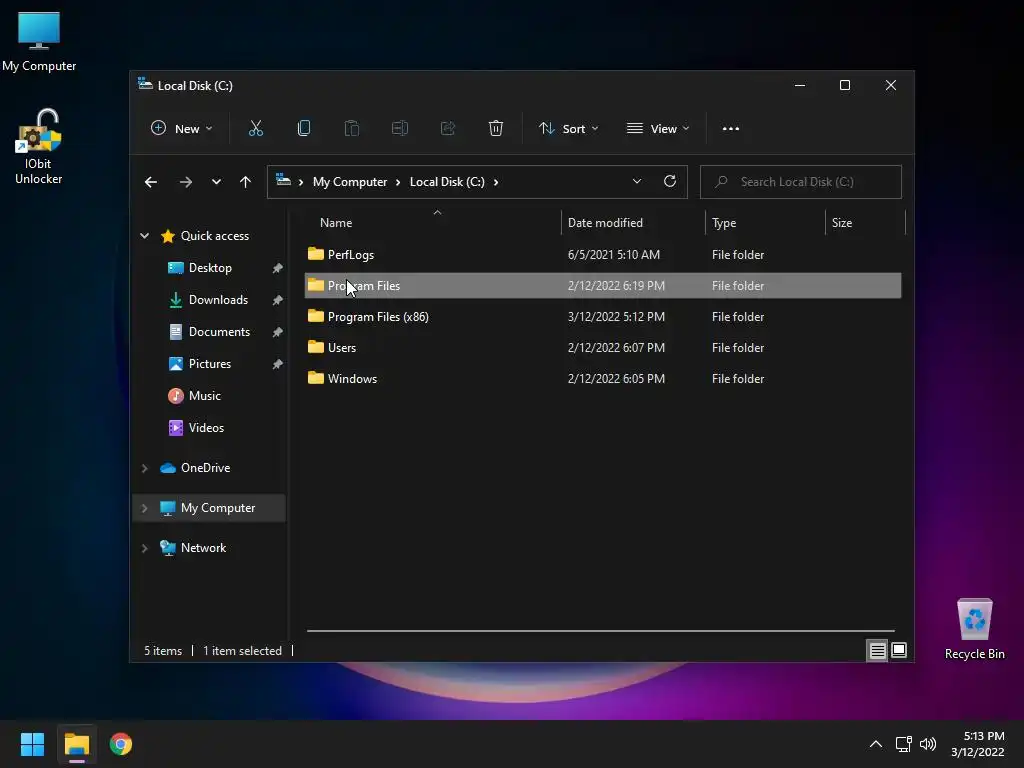1024x768 pixels.
Task: Open the New dropdown button
Action: pyautogui.click(x=181, y=129)
